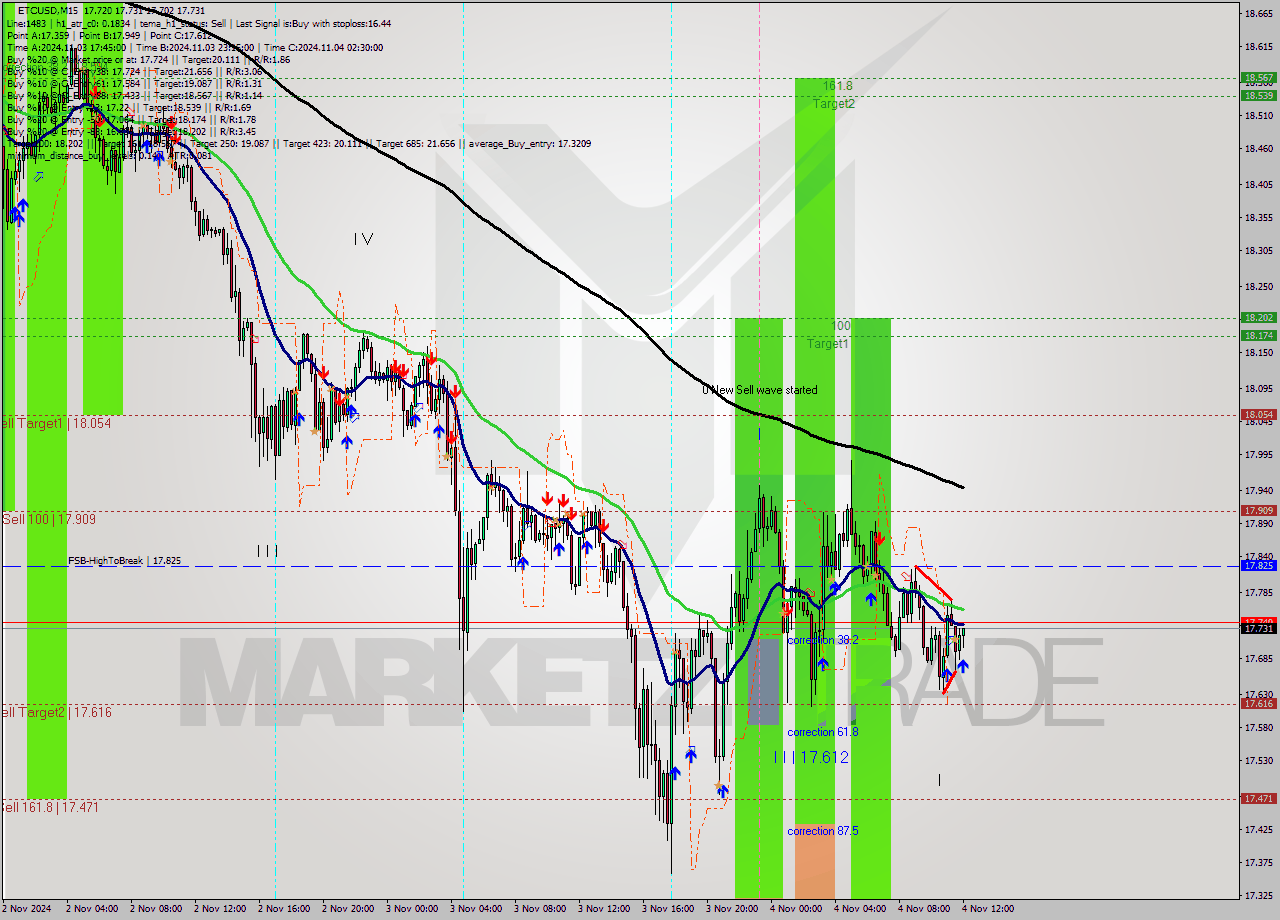The image size is (1280, 920).
Task: Click the 17.530 price scale value
Action: [1258, 760]
